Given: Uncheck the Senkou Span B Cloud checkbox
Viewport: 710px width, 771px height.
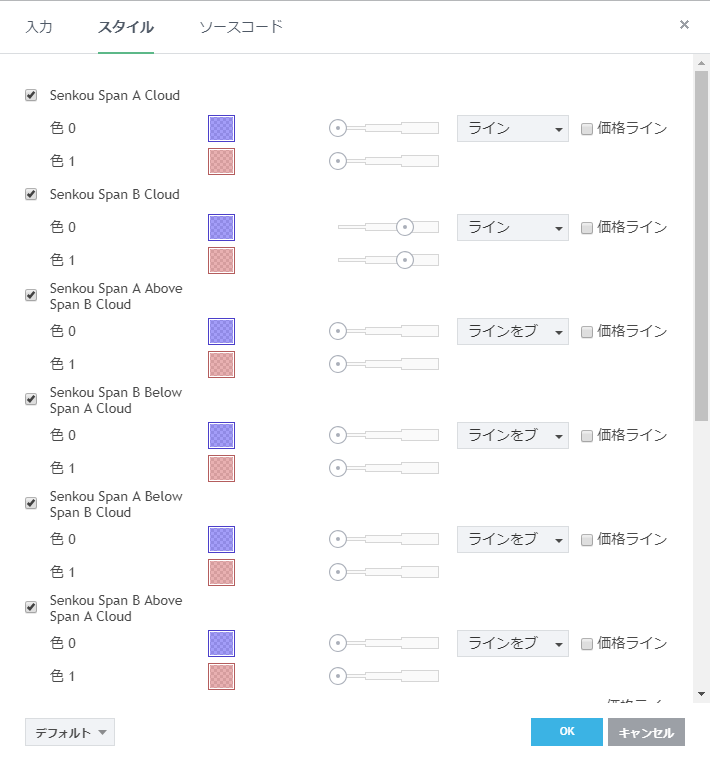Looking at the screenshot, I should click(31, 195).
